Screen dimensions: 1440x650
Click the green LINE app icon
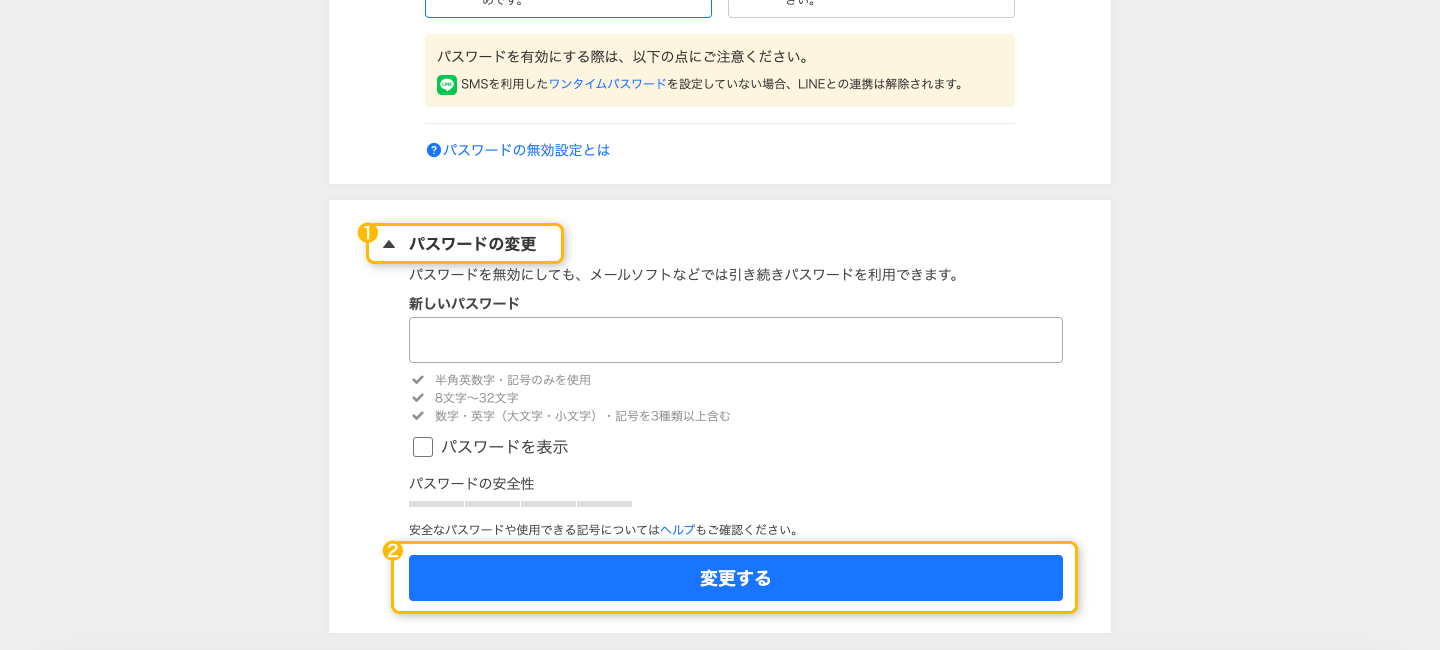pos(447,85)
